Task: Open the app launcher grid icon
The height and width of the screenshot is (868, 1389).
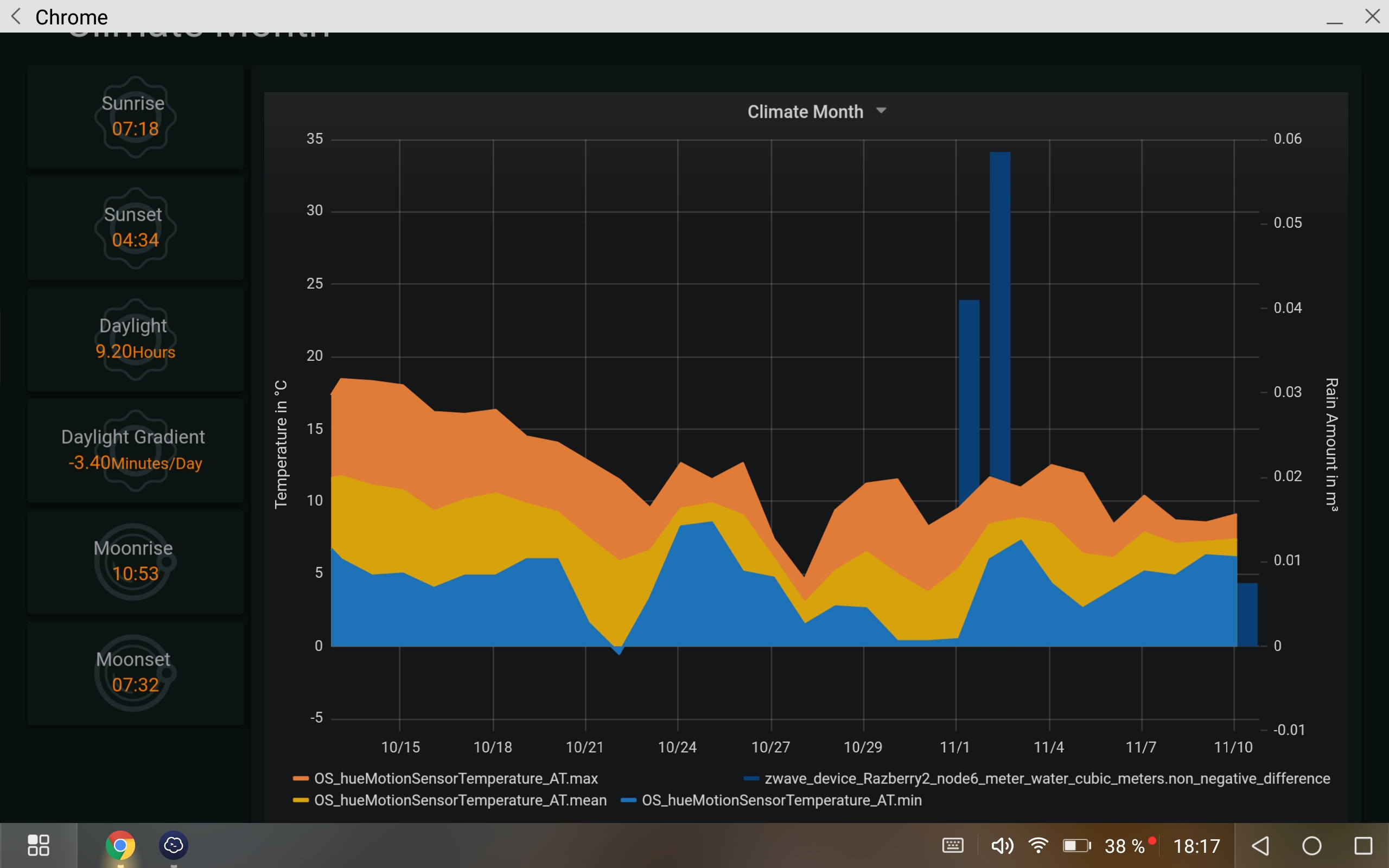Action: pos(39,845)
